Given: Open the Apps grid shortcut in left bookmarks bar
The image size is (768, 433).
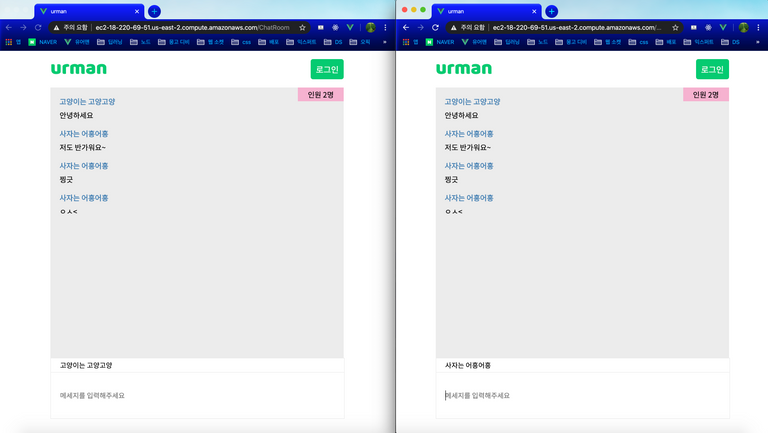Looking at the screenshot, I should [x=9, y=42].
